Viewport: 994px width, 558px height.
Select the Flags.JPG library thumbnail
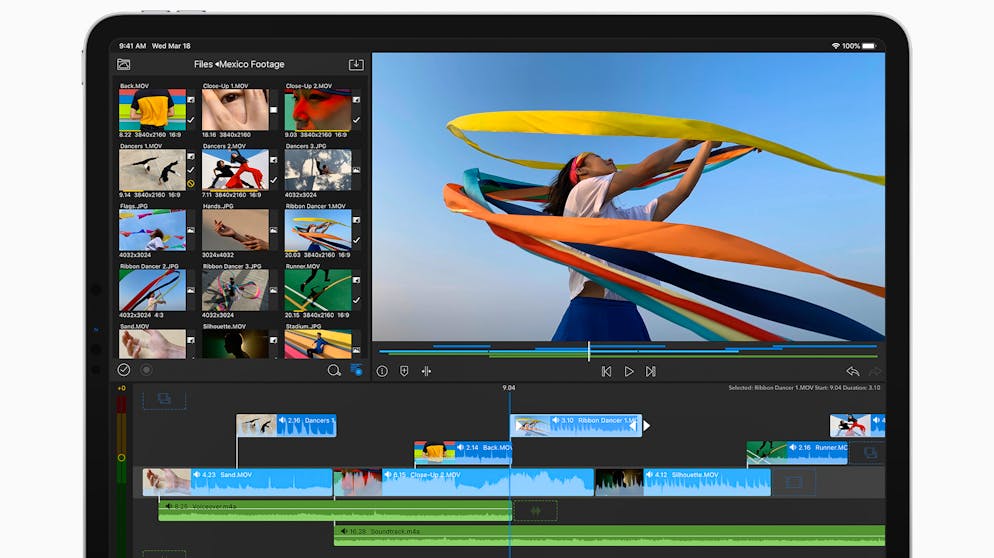click(x=152, y=230)
